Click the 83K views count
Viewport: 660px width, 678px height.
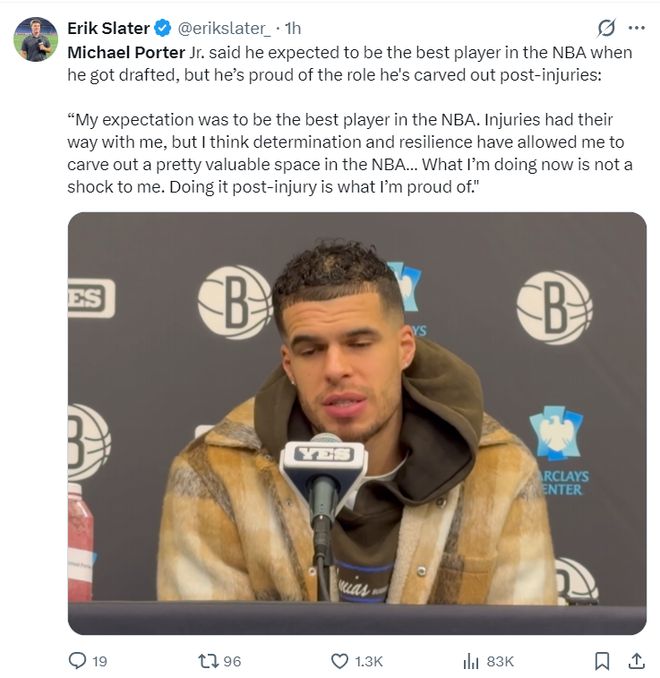pyautogui.click(x=500, y=661)
